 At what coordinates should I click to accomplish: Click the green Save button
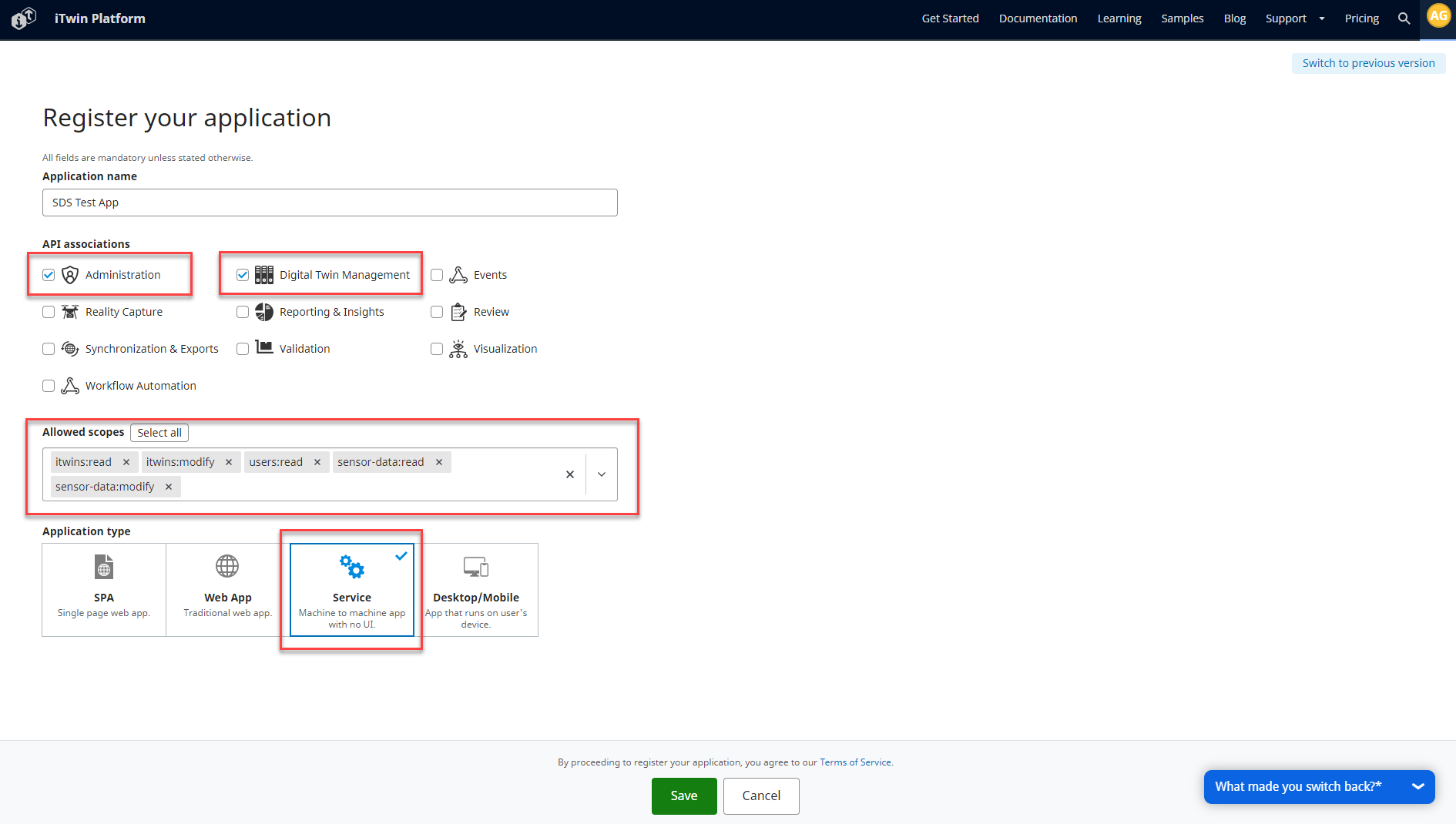tap(683, 796)
